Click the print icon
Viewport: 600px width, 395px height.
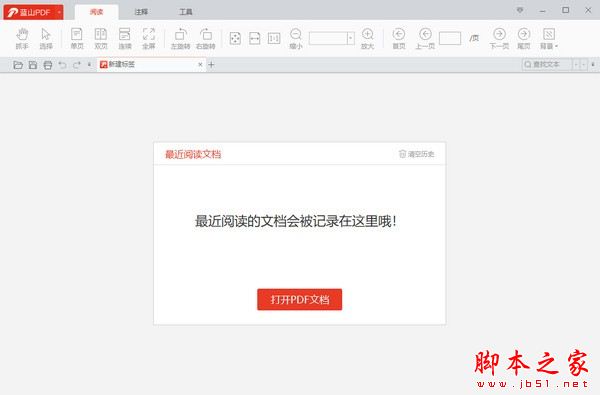(x=48, y=65)
